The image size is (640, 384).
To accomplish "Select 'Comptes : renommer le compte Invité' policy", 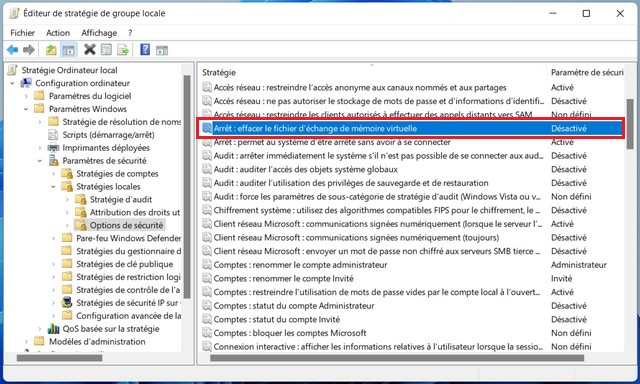I will pyautogui.click(x=283, y=278).
